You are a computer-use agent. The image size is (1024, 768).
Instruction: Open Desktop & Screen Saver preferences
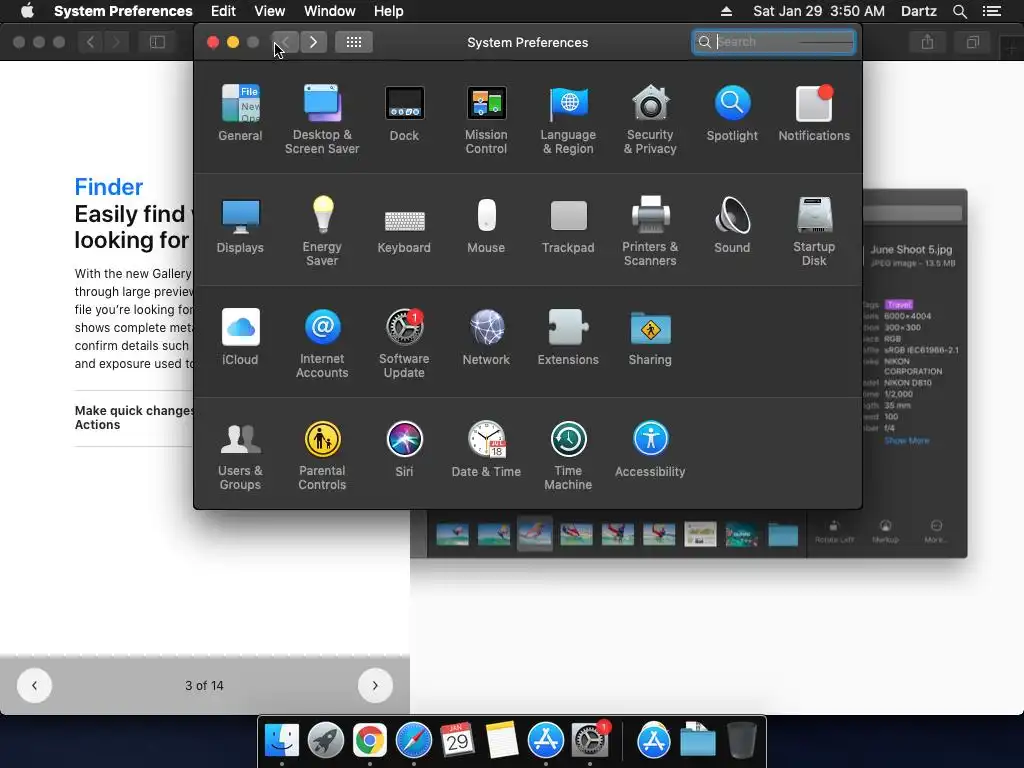click(x=322, y=119)
